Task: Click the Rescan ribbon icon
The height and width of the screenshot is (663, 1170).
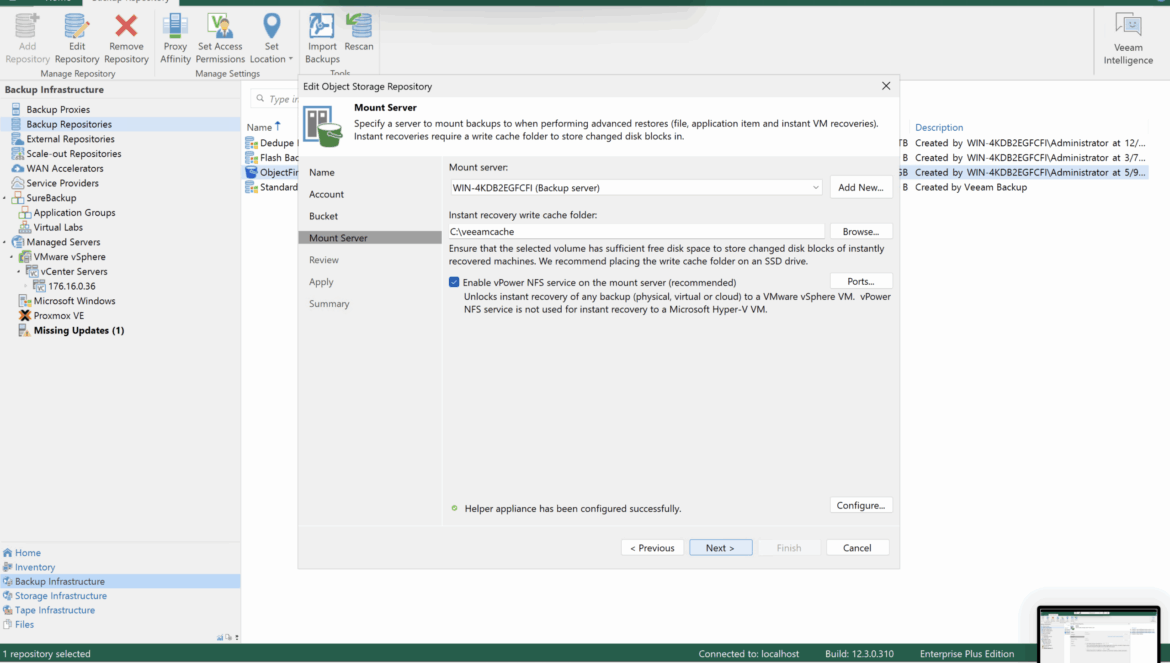Action: click(x=359, y=25)
